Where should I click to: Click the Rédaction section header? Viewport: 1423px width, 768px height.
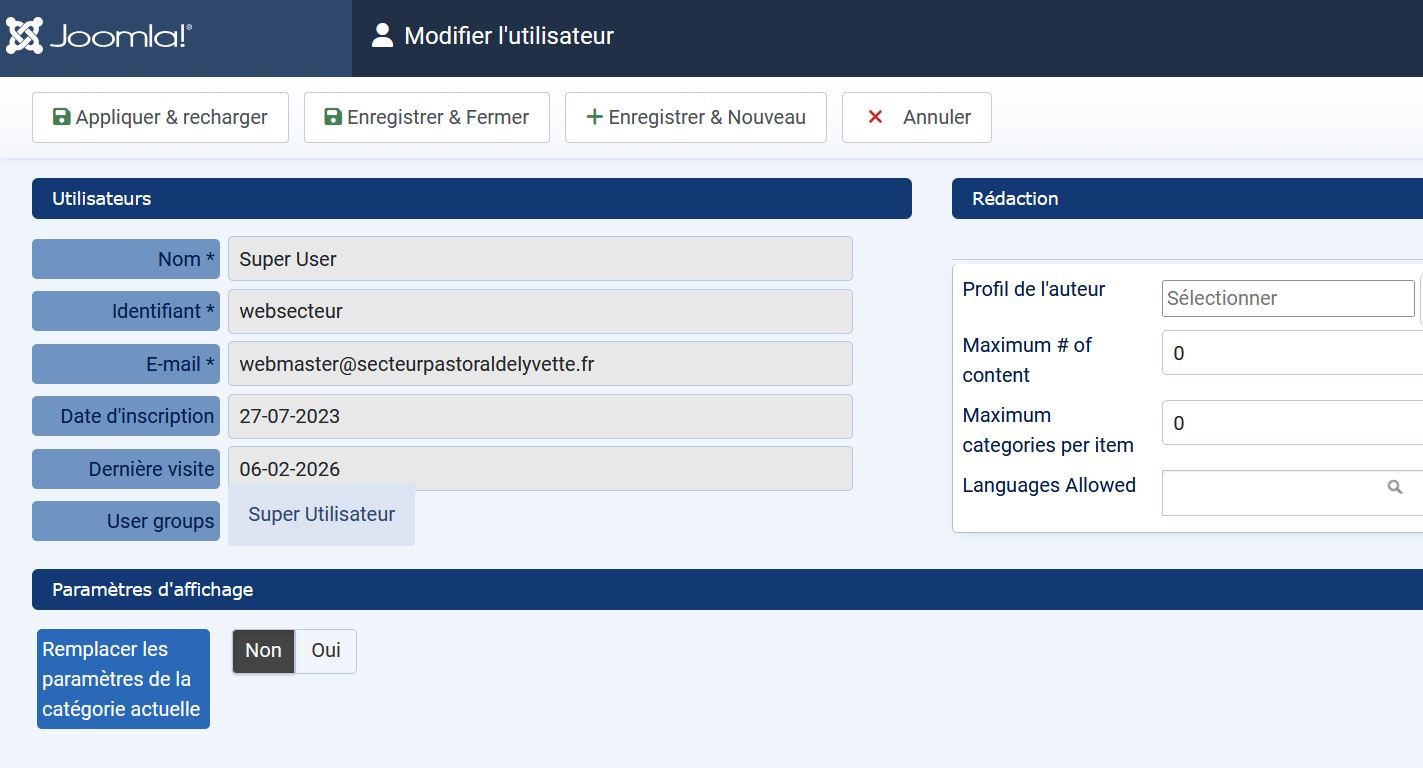pos(1186,198)
